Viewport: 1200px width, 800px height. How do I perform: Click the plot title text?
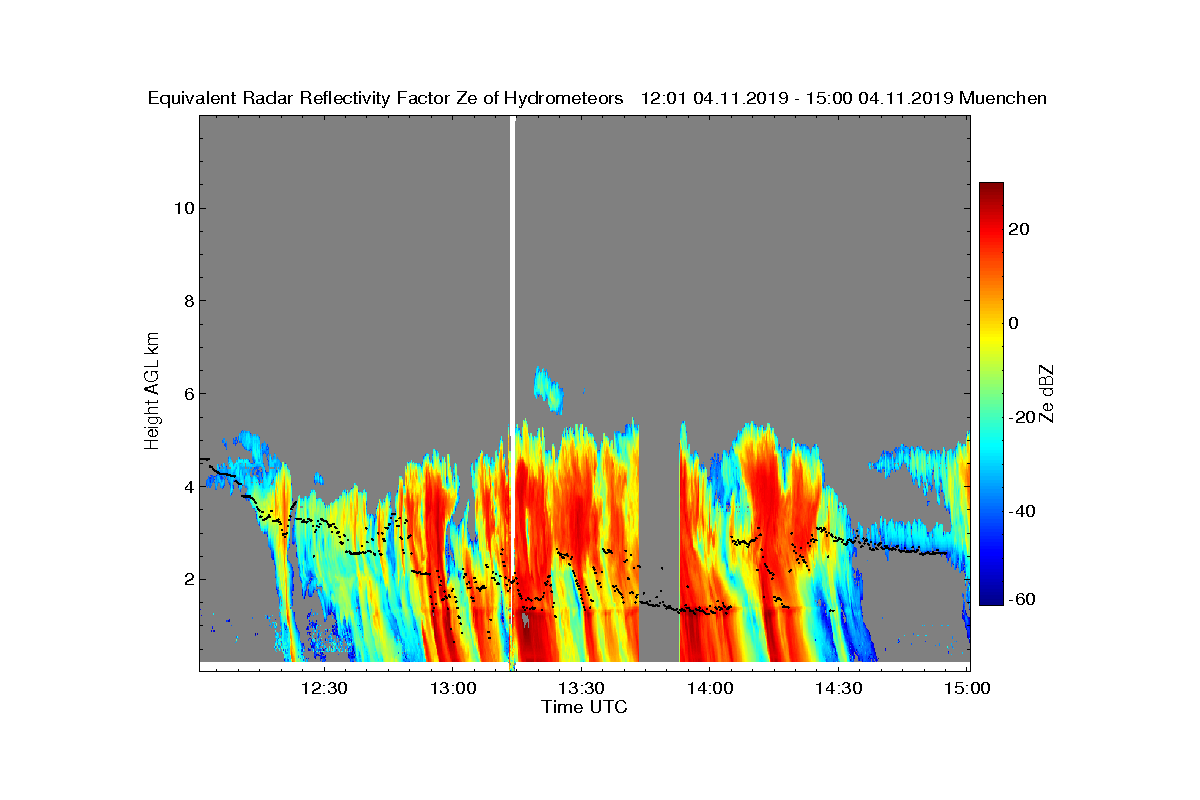click(597, 98)
